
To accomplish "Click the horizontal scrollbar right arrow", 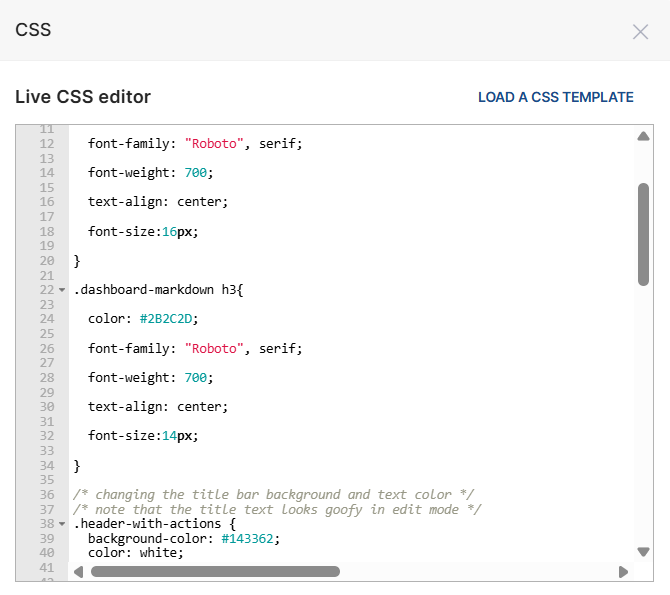I will point(623,572).
